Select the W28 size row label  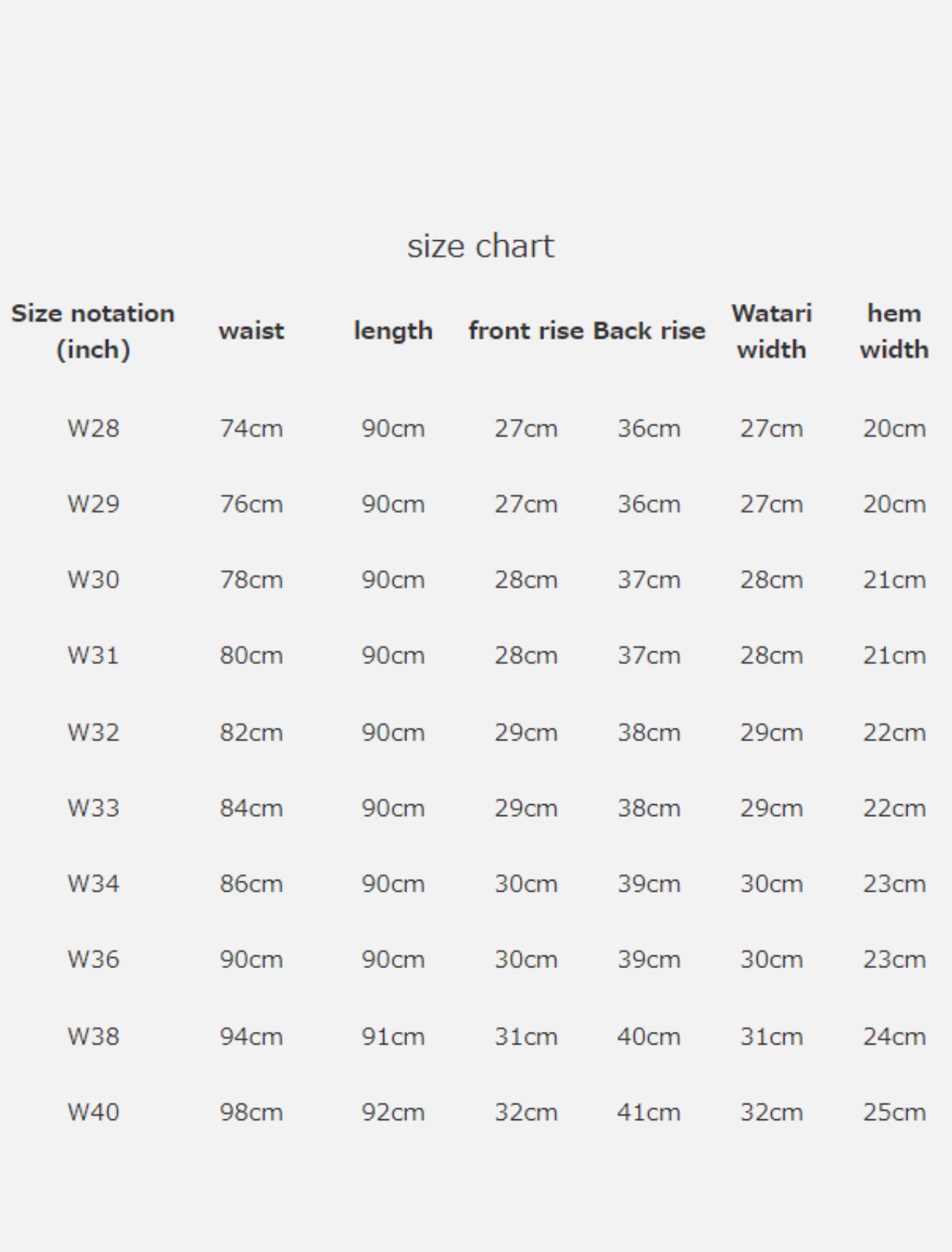pos(93,428)
